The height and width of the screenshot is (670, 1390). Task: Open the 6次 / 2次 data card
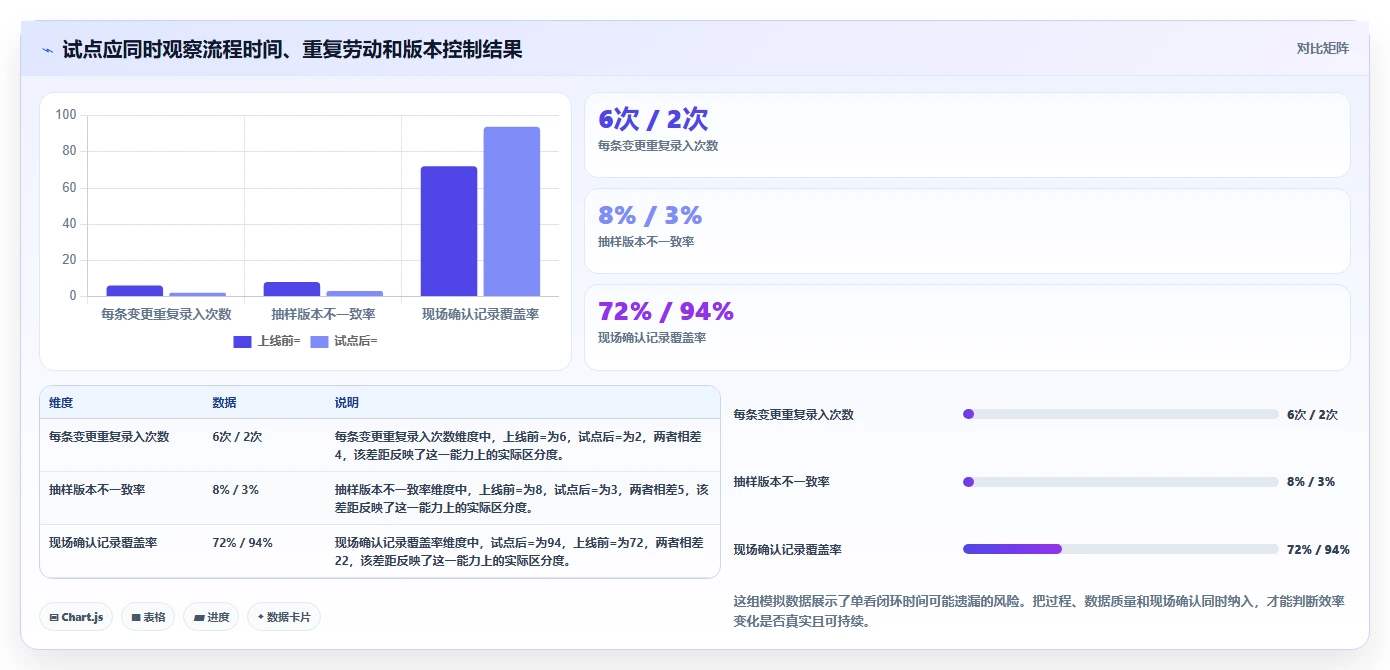(x=967, y=135)
